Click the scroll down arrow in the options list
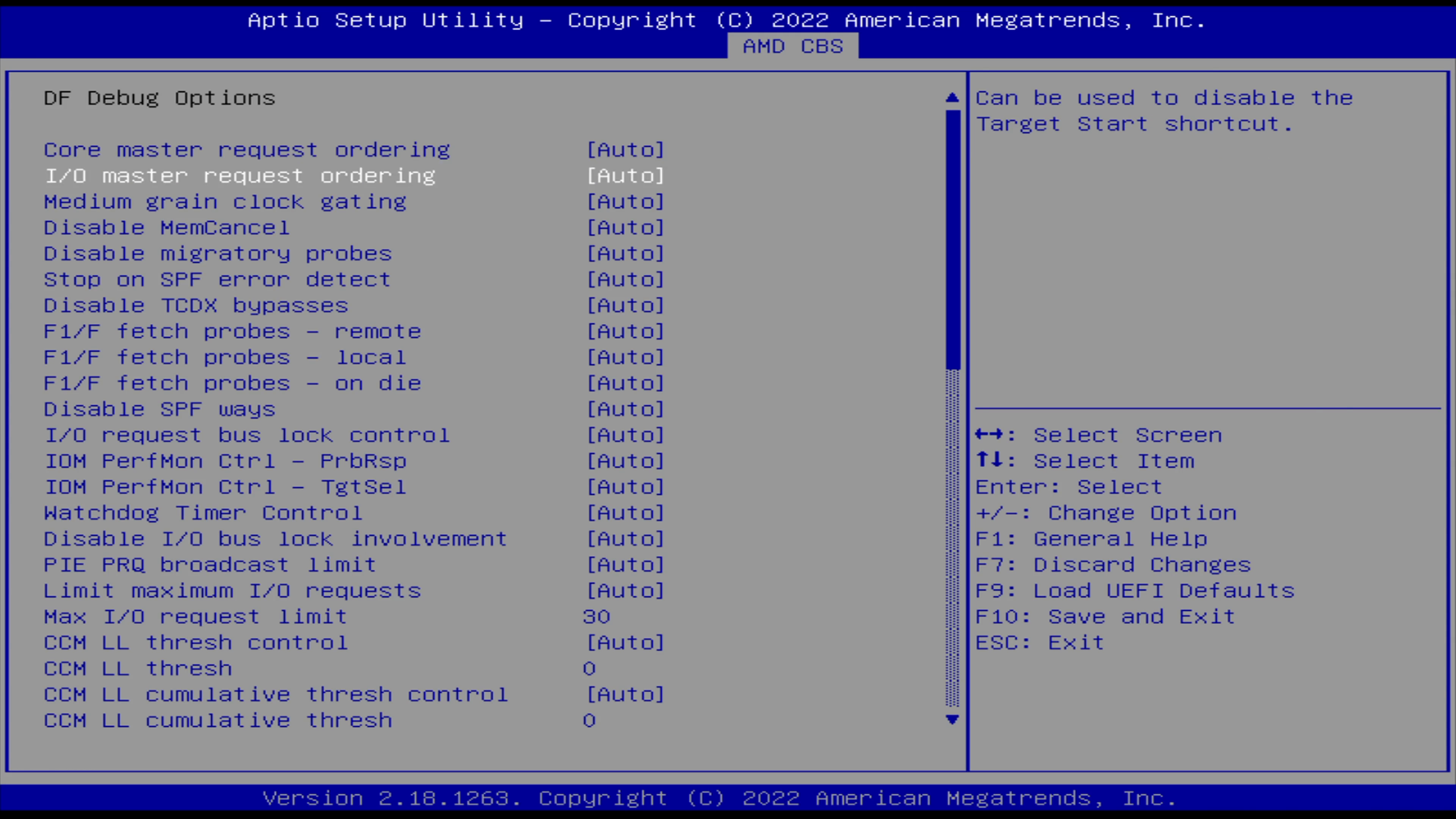 tap(952, 720)
